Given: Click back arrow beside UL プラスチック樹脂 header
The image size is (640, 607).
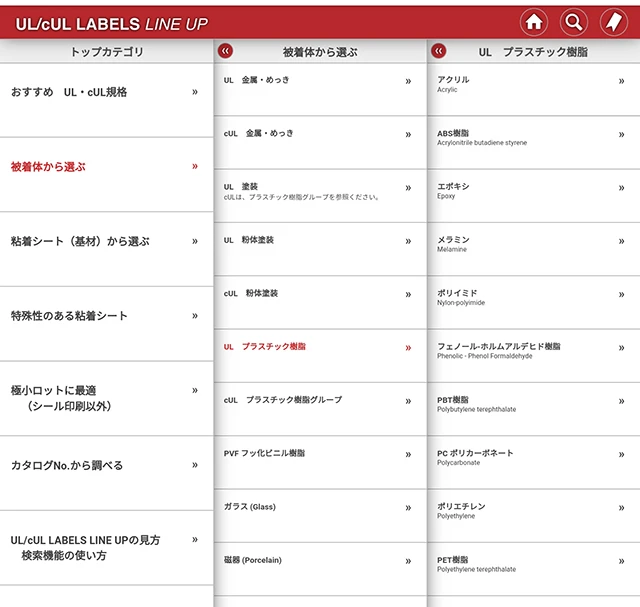Looking at the screenshot, I should click(x=439, y=51).
